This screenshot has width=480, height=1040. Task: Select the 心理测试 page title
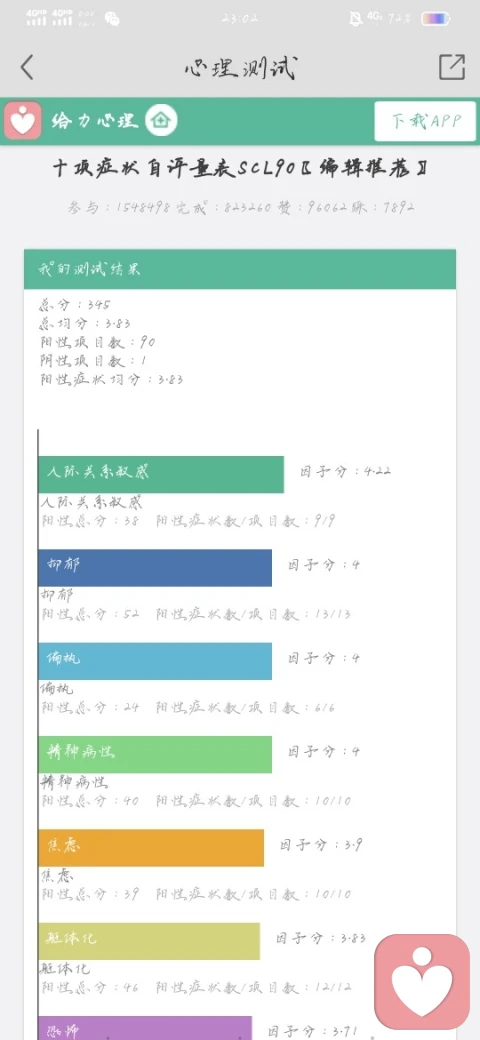[x=240, y=68]
